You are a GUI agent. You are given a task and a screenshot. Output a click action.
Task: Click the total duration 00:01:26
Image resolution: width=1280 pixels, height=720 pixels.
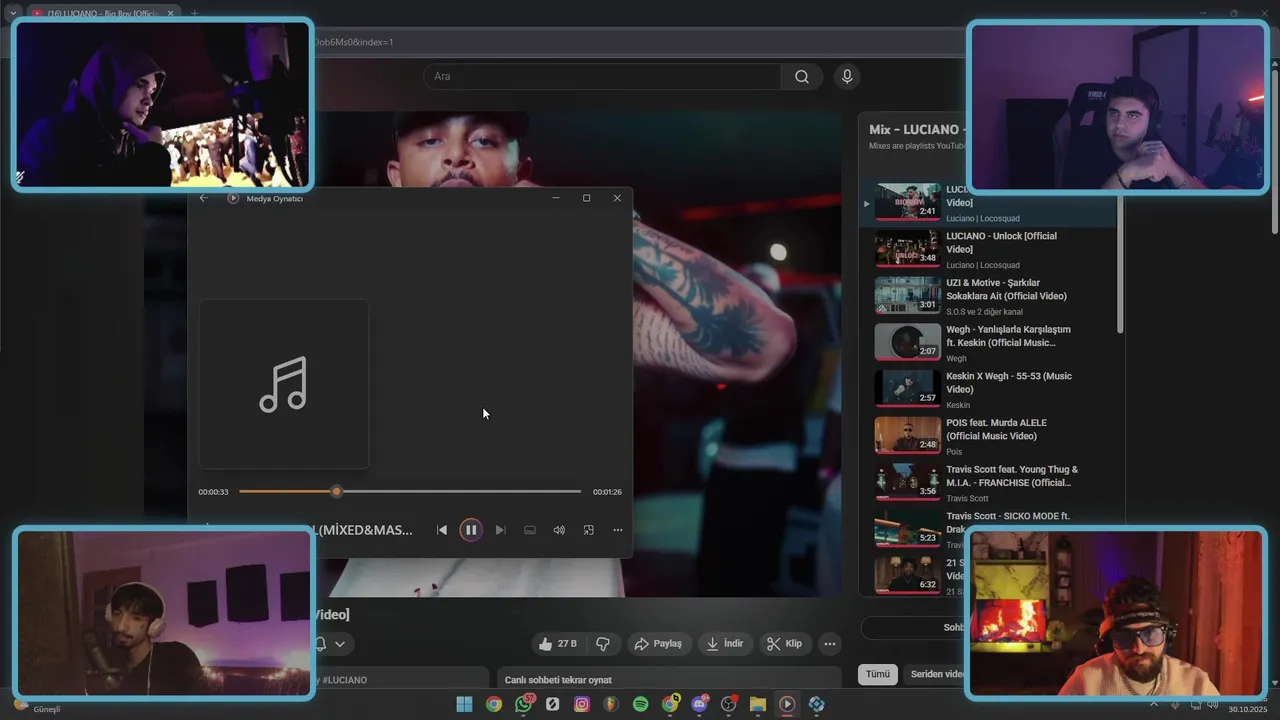coord(607,492)
